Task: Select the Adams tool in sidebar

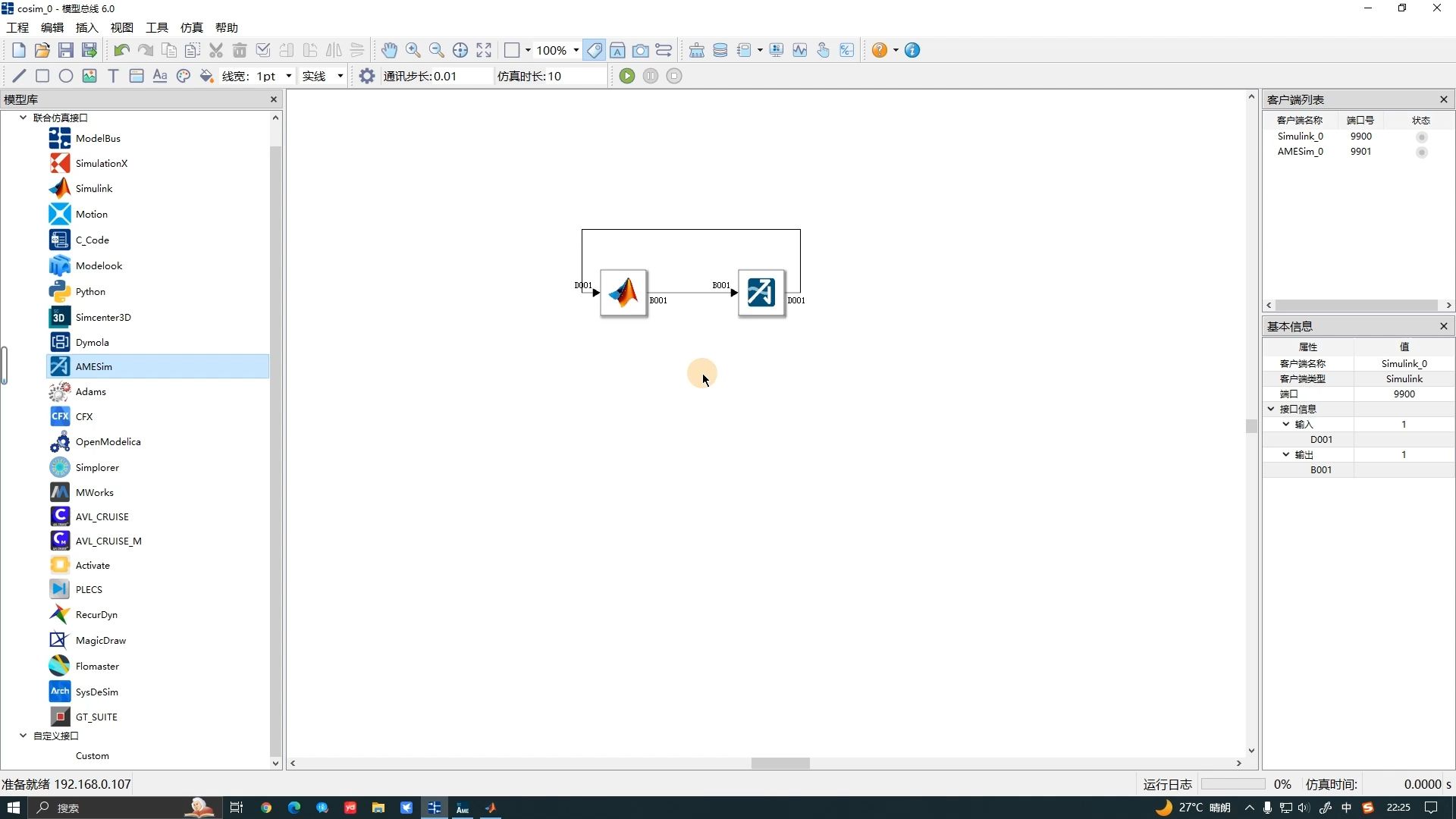Action: point(90,391)
